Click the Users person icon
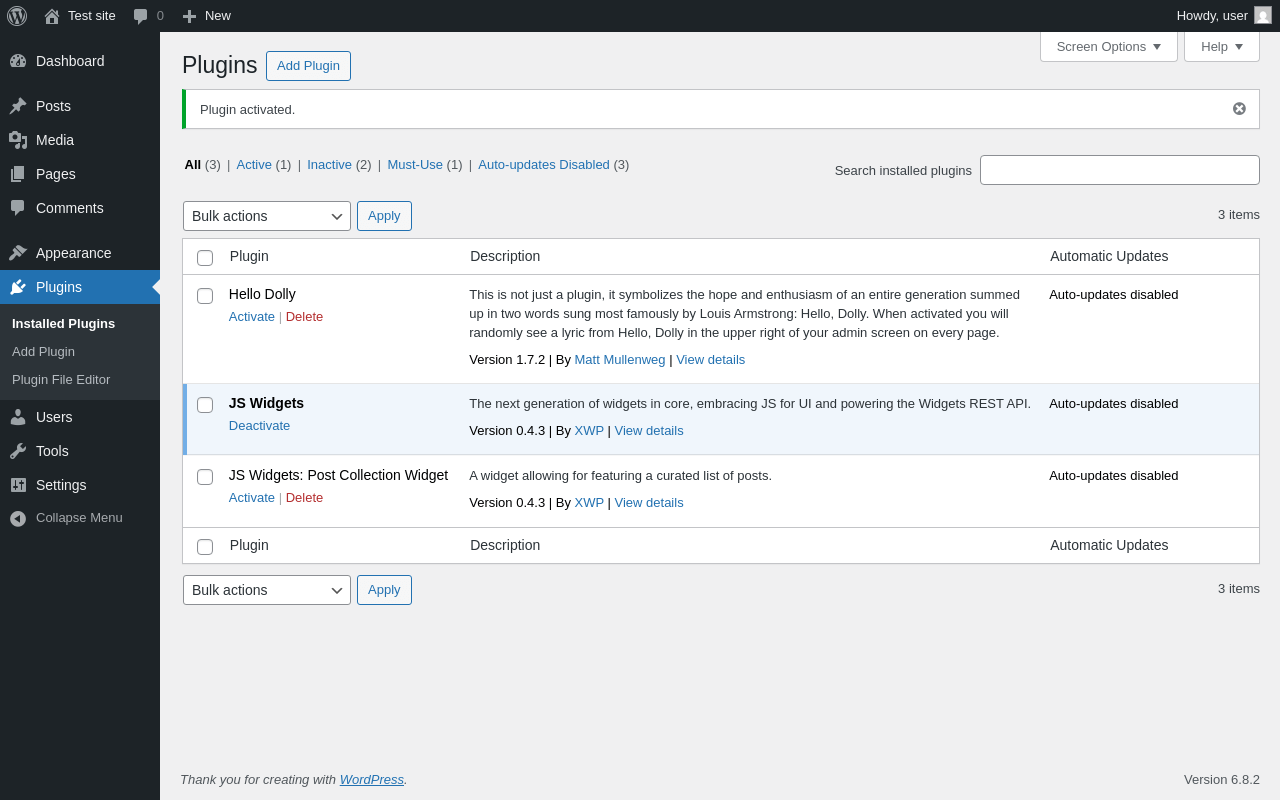Image resolution: width=1280 pixels, height=800 pixels. (18, 417)
